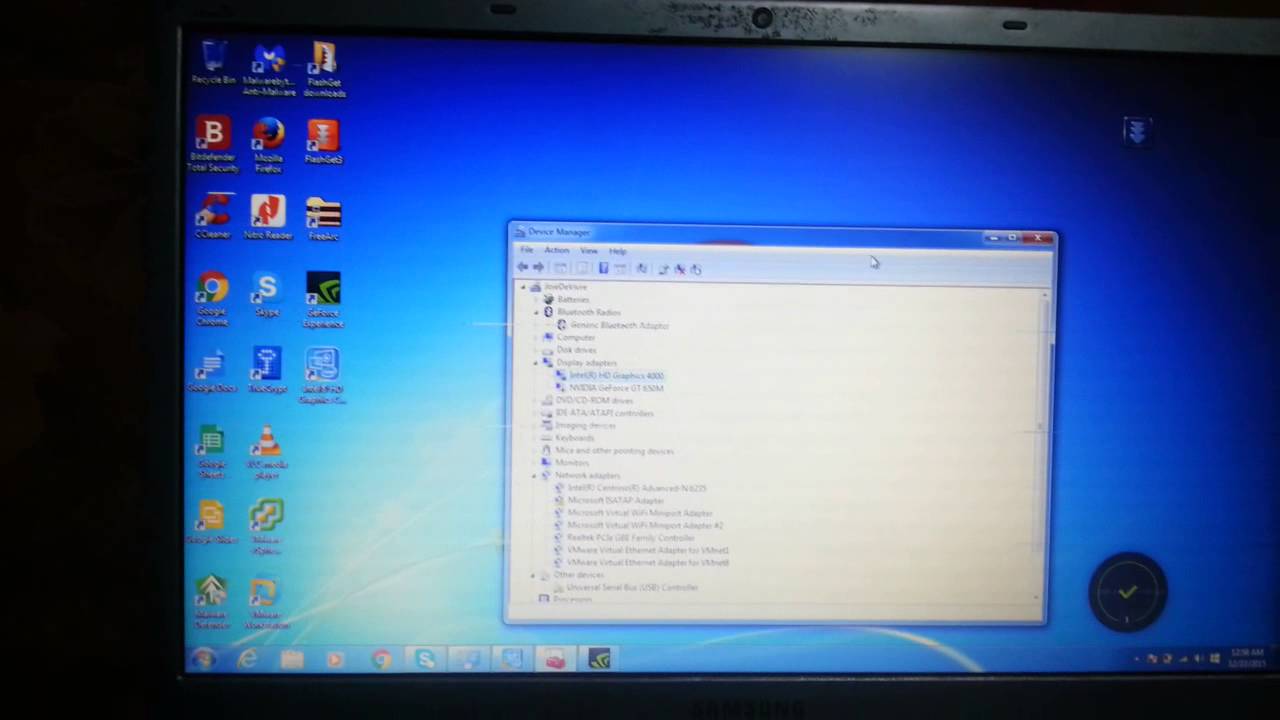
Task: Open Google Chrome from the taskbar
Action: (x=380, y=660)
